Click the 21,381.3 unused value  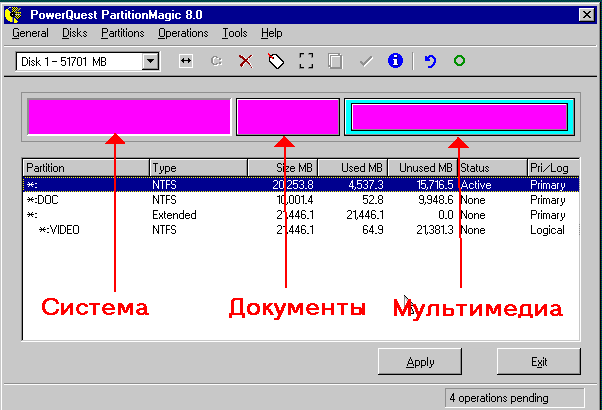pyautogui.click(x=435, y=230)
